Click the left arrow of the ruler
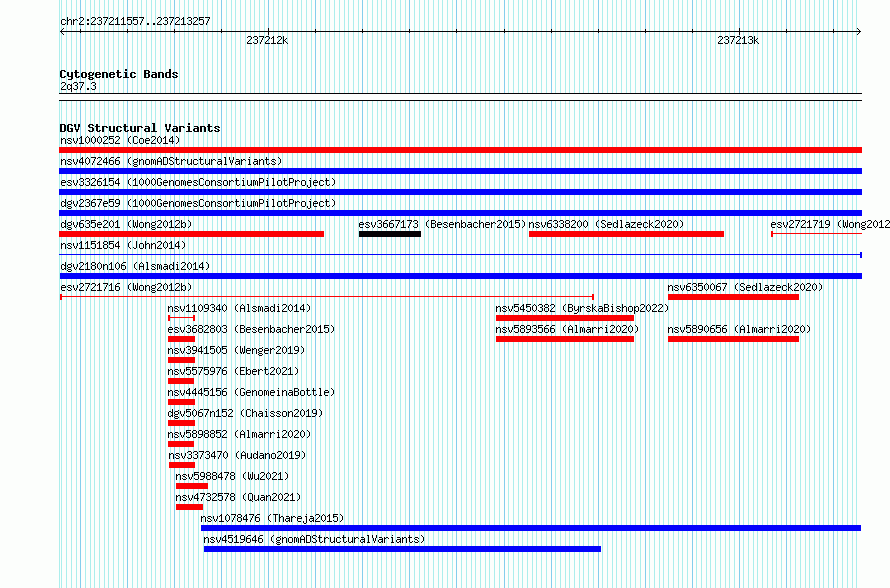Screen dimensions: 890x588 click(x=62, y=32)
